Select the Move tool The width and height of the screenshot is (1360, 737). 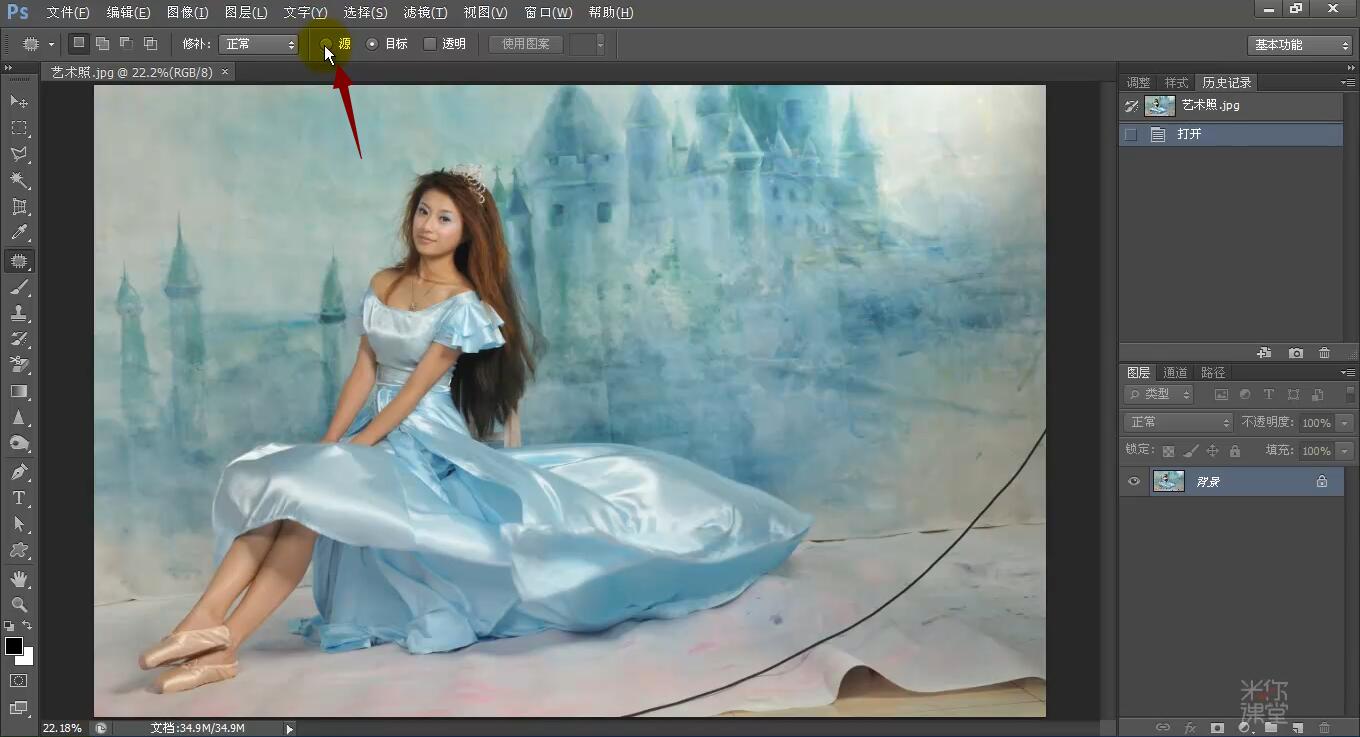coord(19,102)
